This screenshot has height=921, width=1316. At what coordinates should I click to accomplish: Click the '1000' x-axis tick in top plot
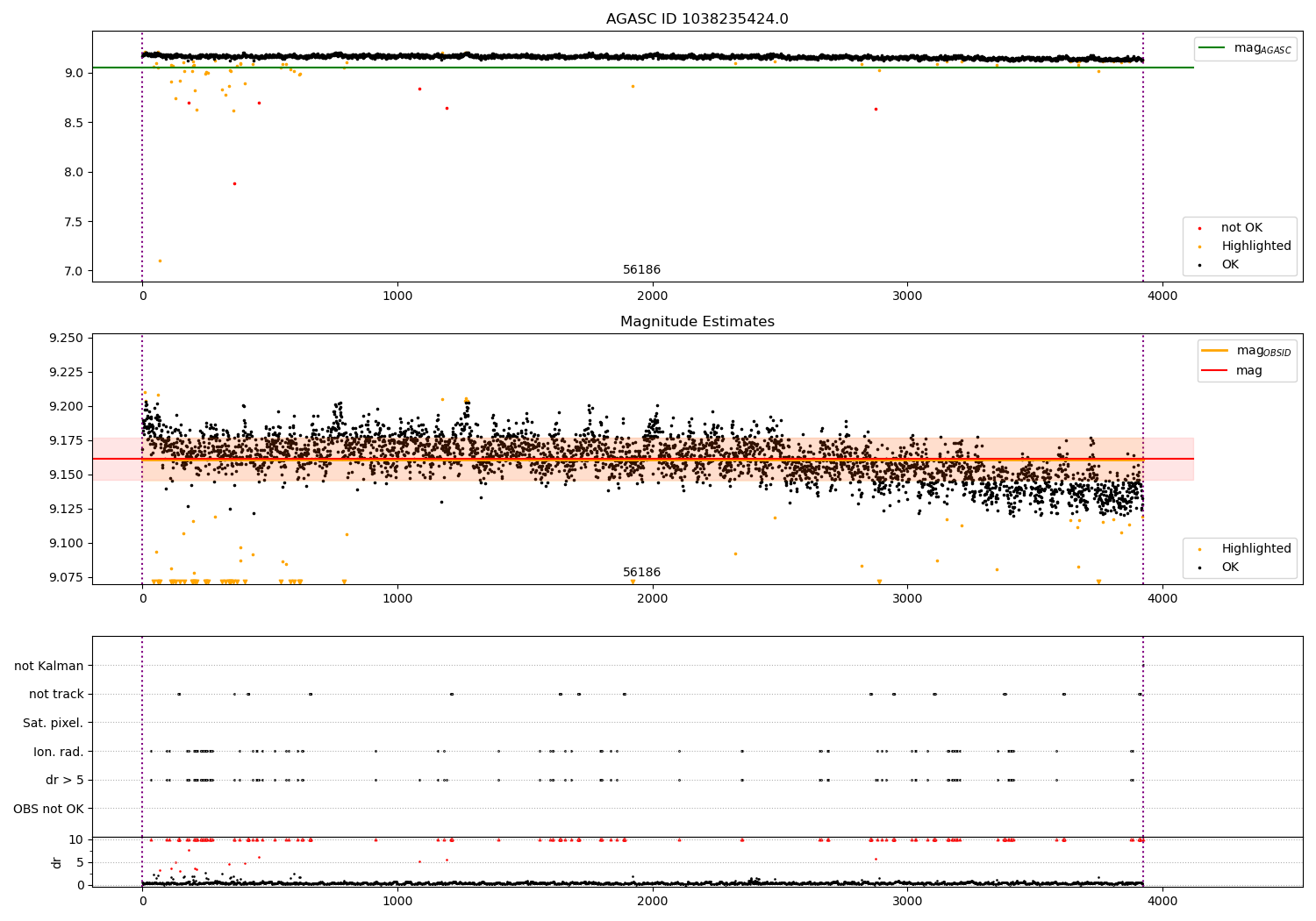pyautogui.click(x=397, y=296)
